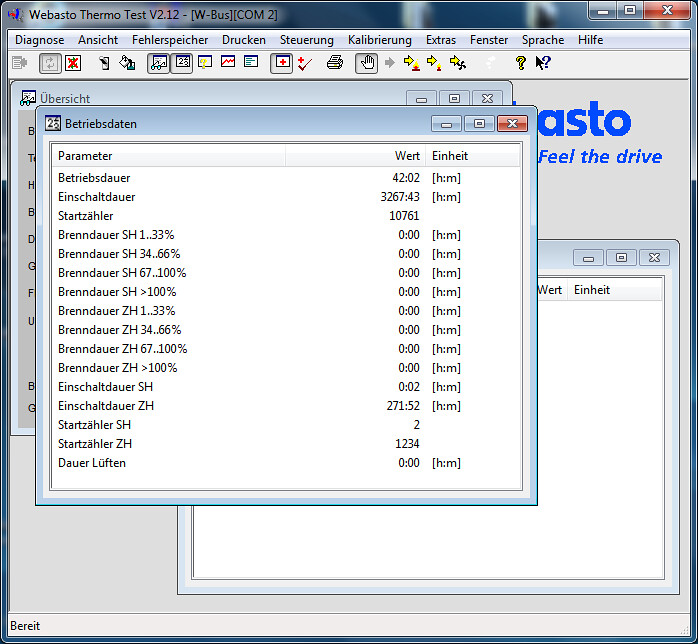This screenshot has height=644, width=698.
Task: Toggle the red cross fault memory icon
Action: click(282, 63)
